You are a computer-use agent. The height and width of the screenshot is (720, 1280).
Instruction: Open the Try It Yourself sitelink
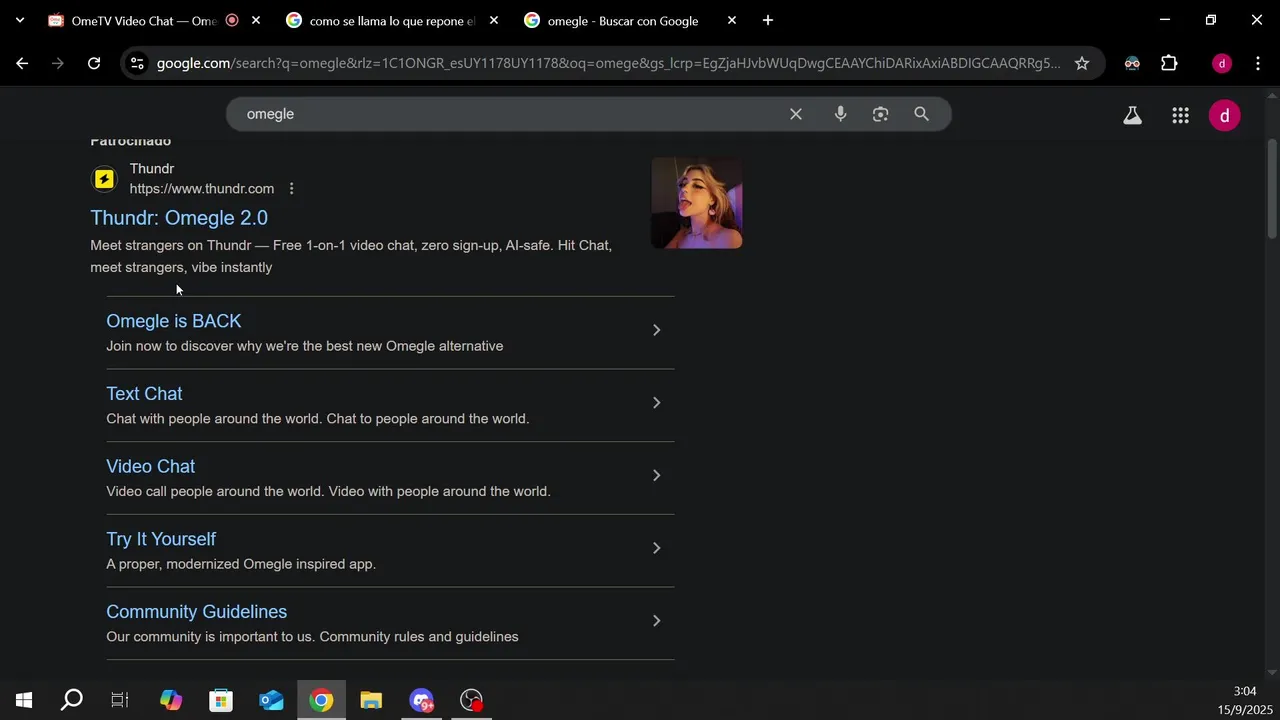[161, 539]
